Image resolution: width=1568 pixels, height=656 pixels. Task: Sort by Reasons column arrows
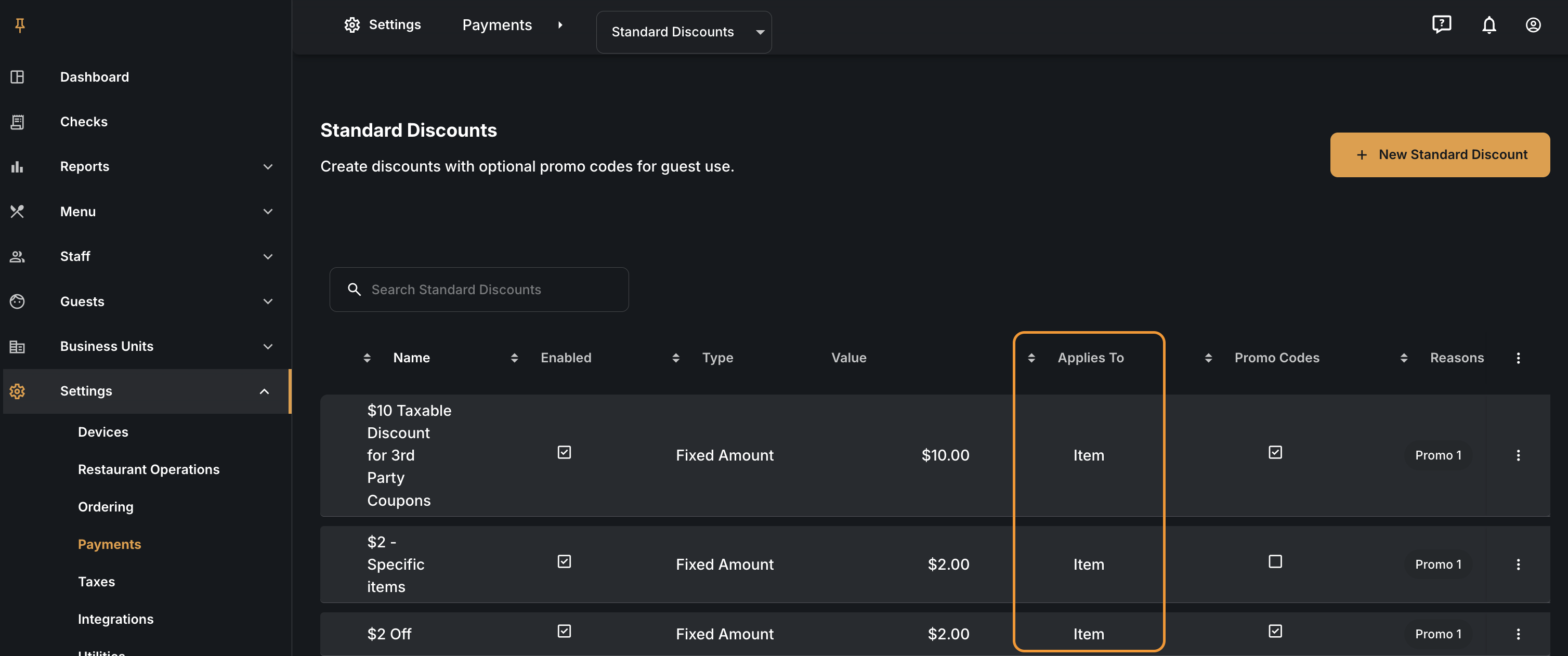click(1404, 358)
